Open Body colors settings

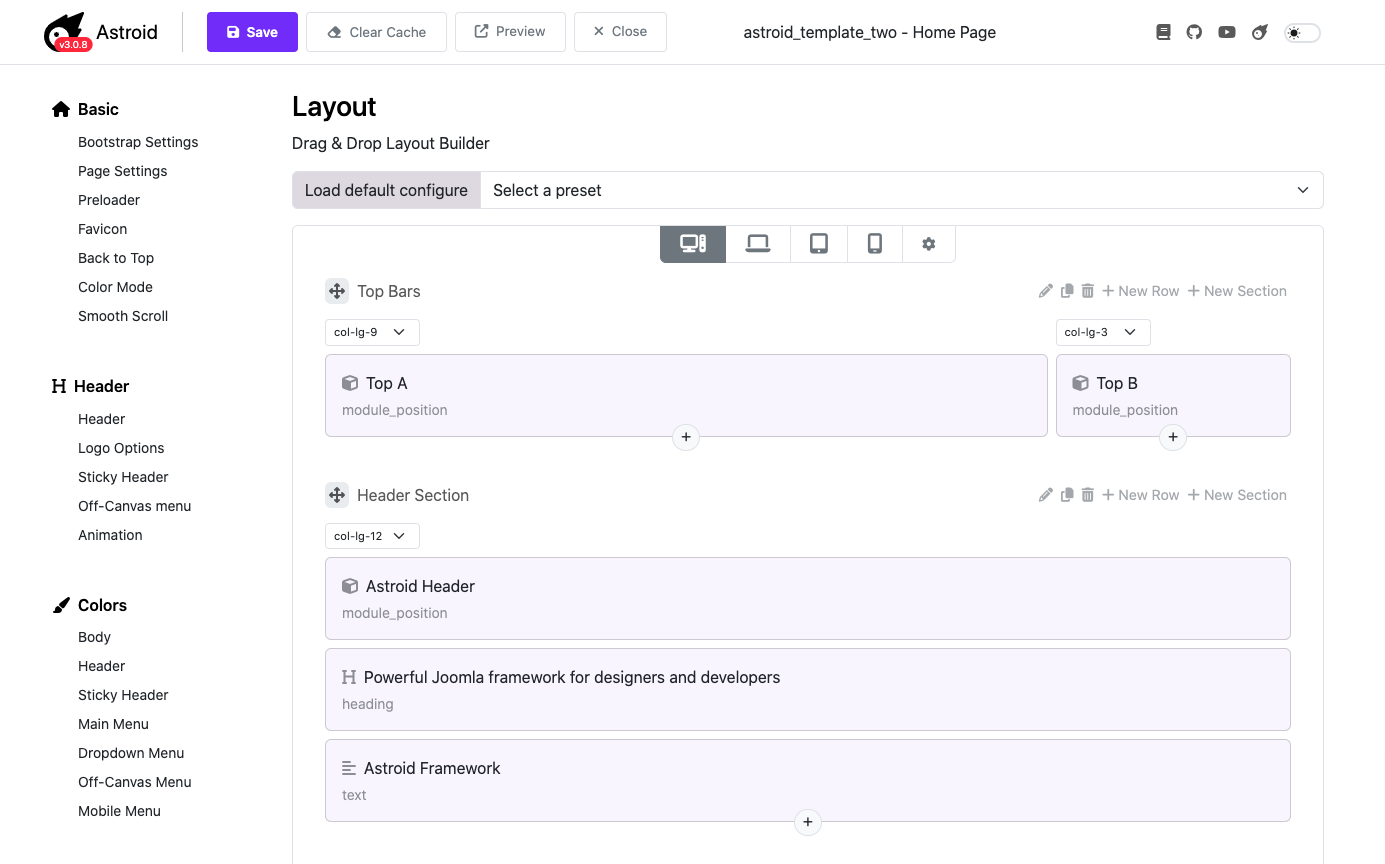94,637
